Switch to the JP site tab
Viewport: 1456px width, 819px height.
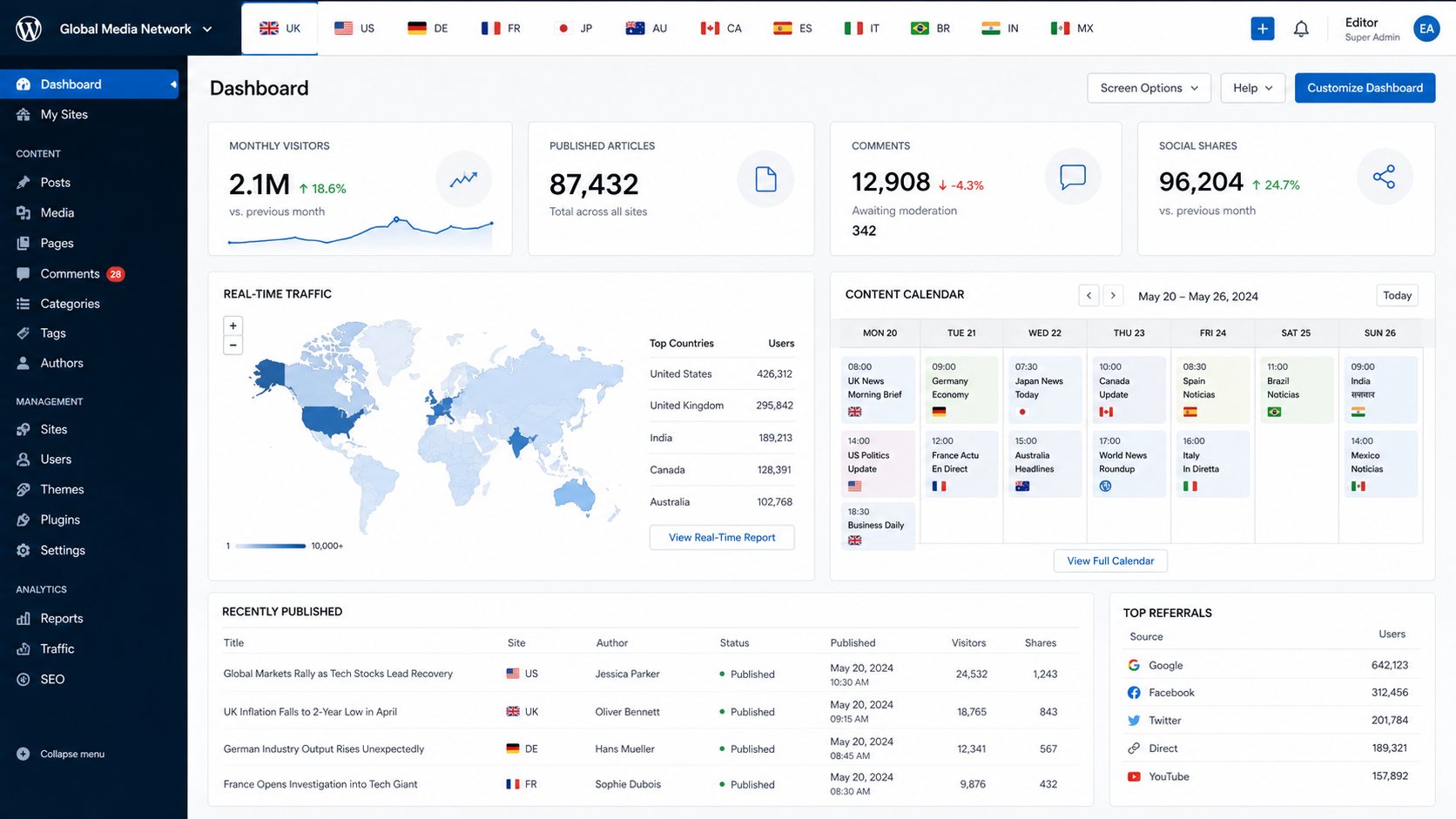[574, 28]
